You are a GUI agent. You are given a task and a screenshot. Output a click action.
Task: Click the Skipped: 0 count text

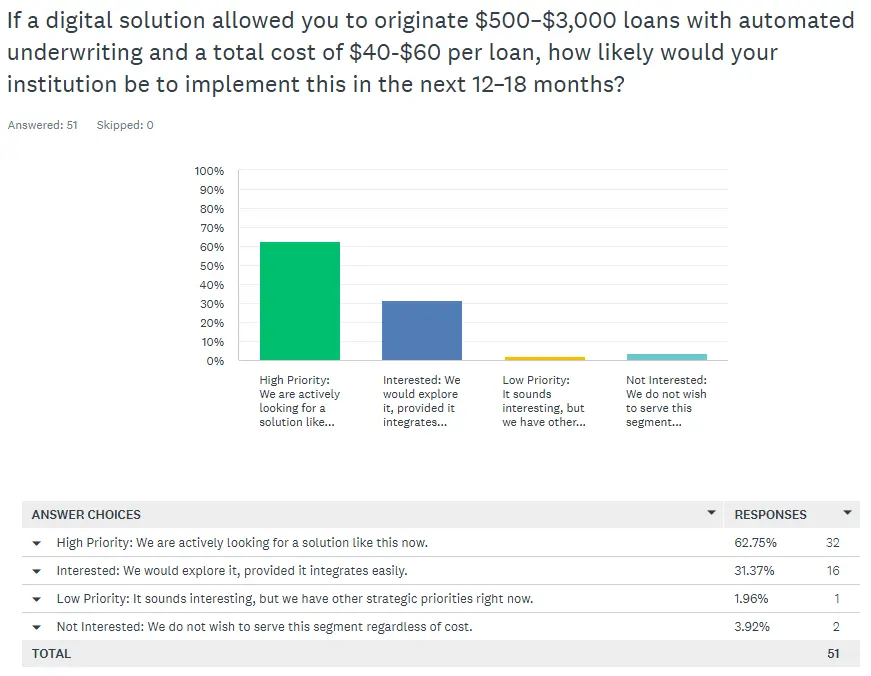coord(125,125)
